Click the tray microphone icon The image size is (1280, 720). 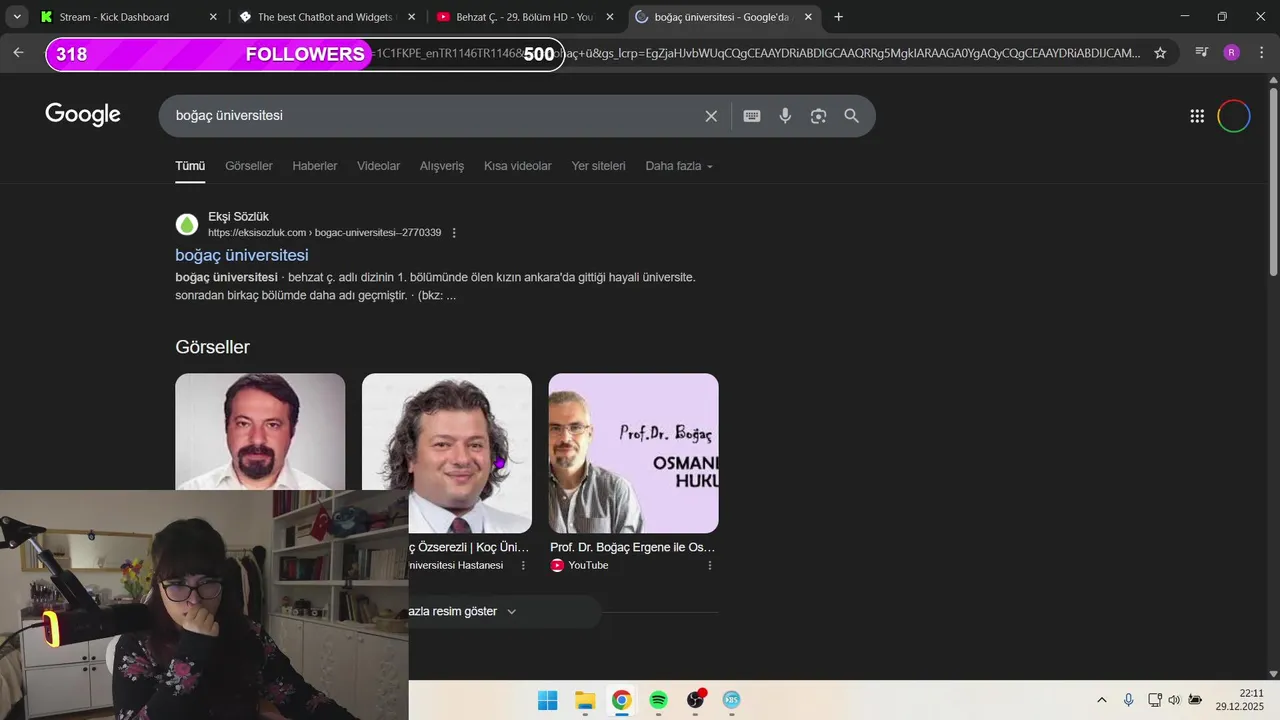[1128, 700]
